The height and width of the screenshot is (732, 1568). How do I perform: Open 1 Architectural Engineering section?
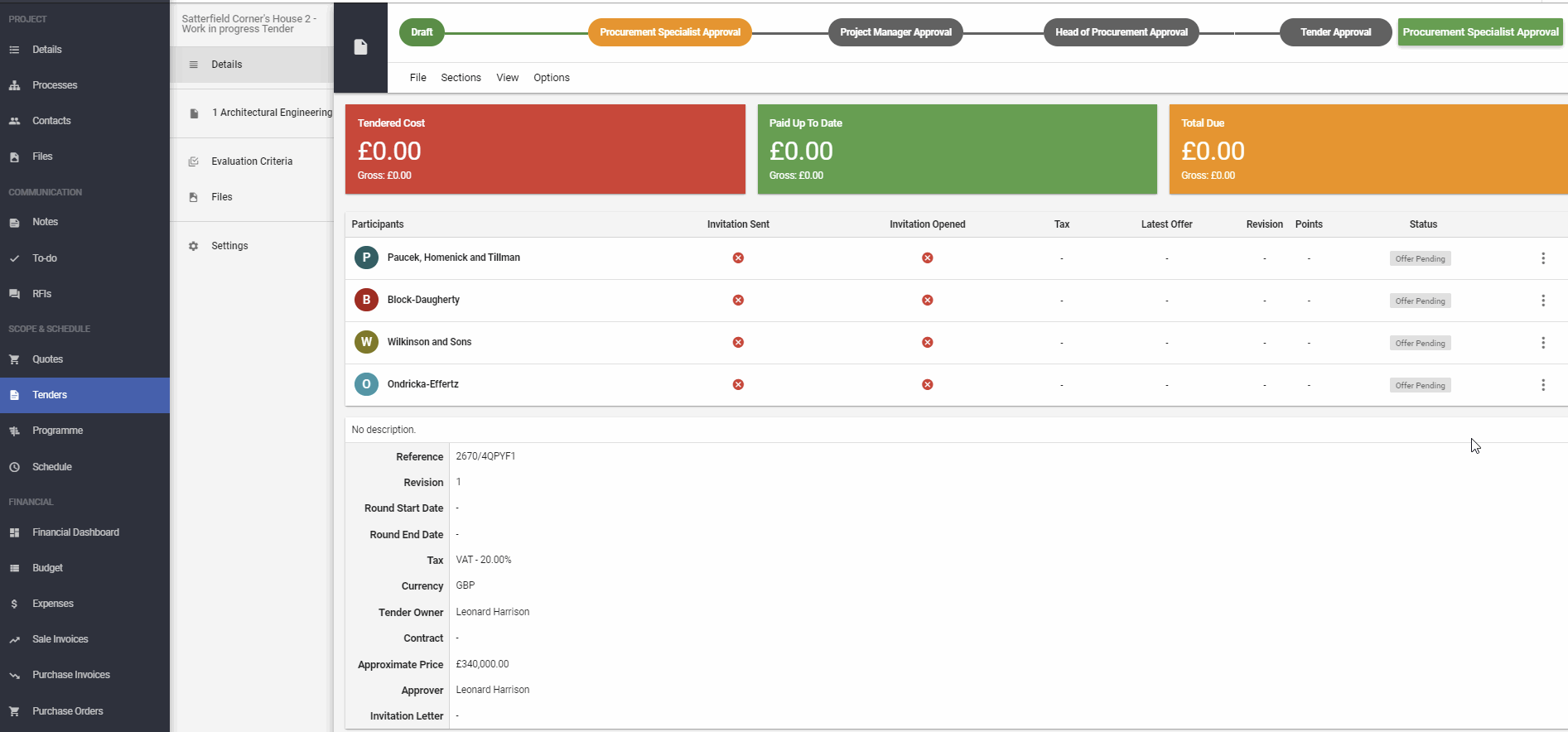pyautogui.click(x=271, y=113)
